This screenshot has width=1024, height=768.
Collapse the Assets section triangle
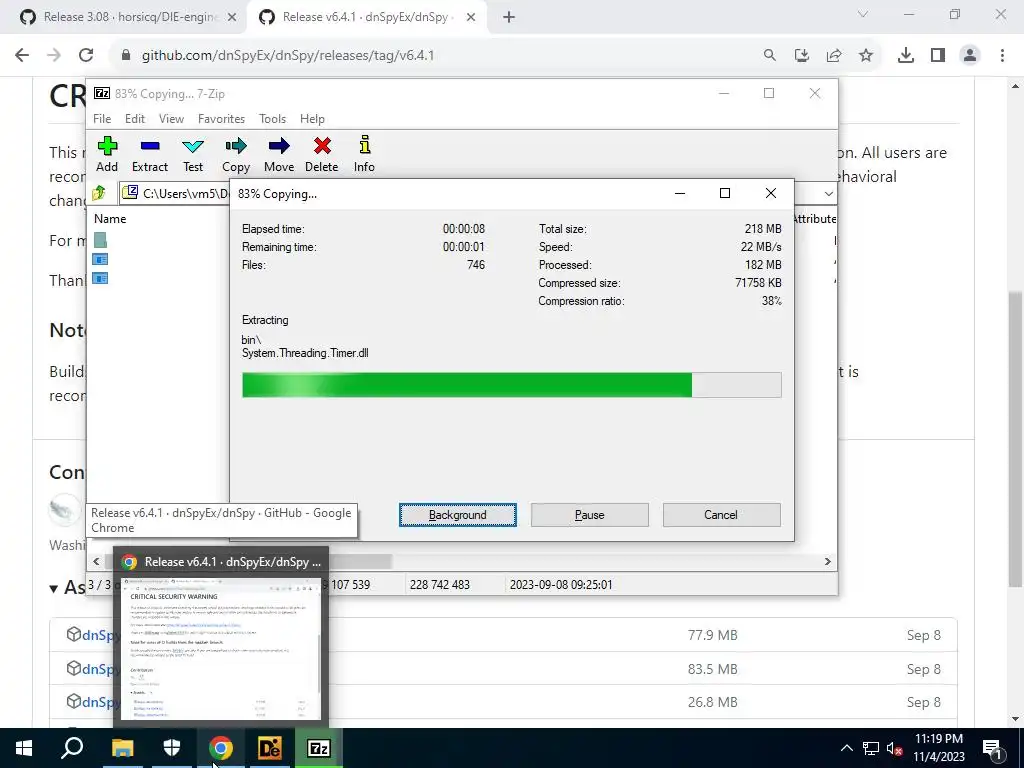pyautogui.click(x=54, y=588)
